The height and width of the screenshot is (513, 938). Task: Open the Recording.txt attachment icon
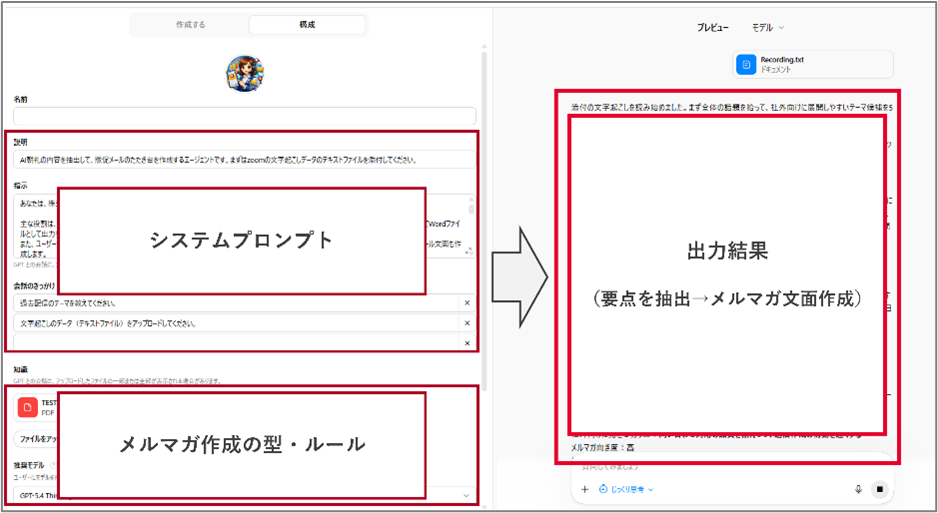tap(746, 65)
